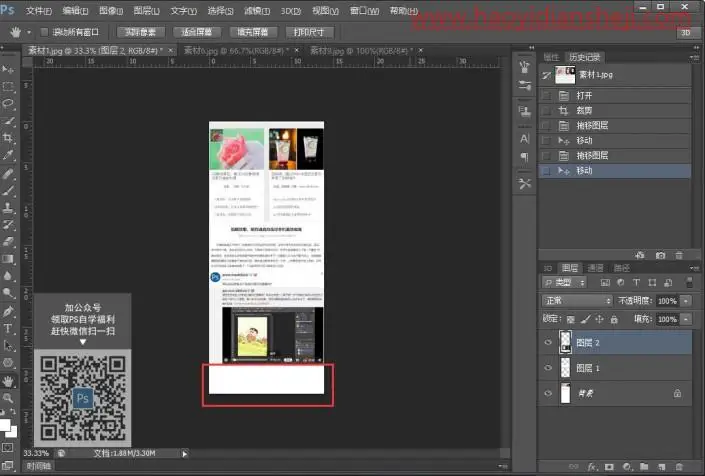Select the Pen tool
Image resolution: width=705 pixels, height=476 pixels.
click(8, 311)
